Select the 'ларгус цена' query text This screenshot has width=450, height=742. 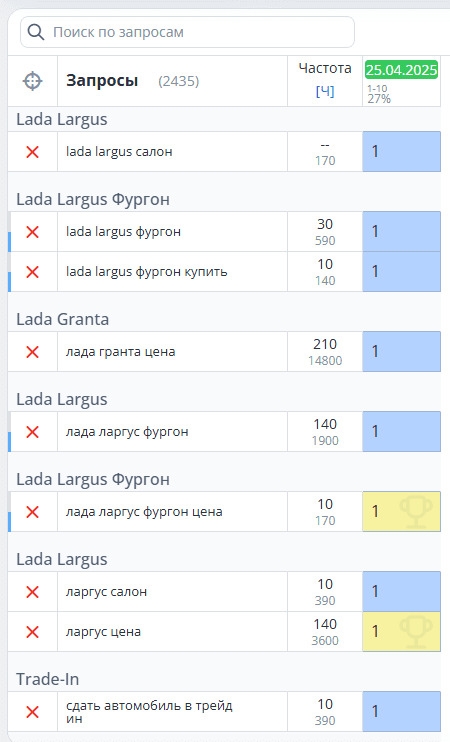tap(103, 632)
